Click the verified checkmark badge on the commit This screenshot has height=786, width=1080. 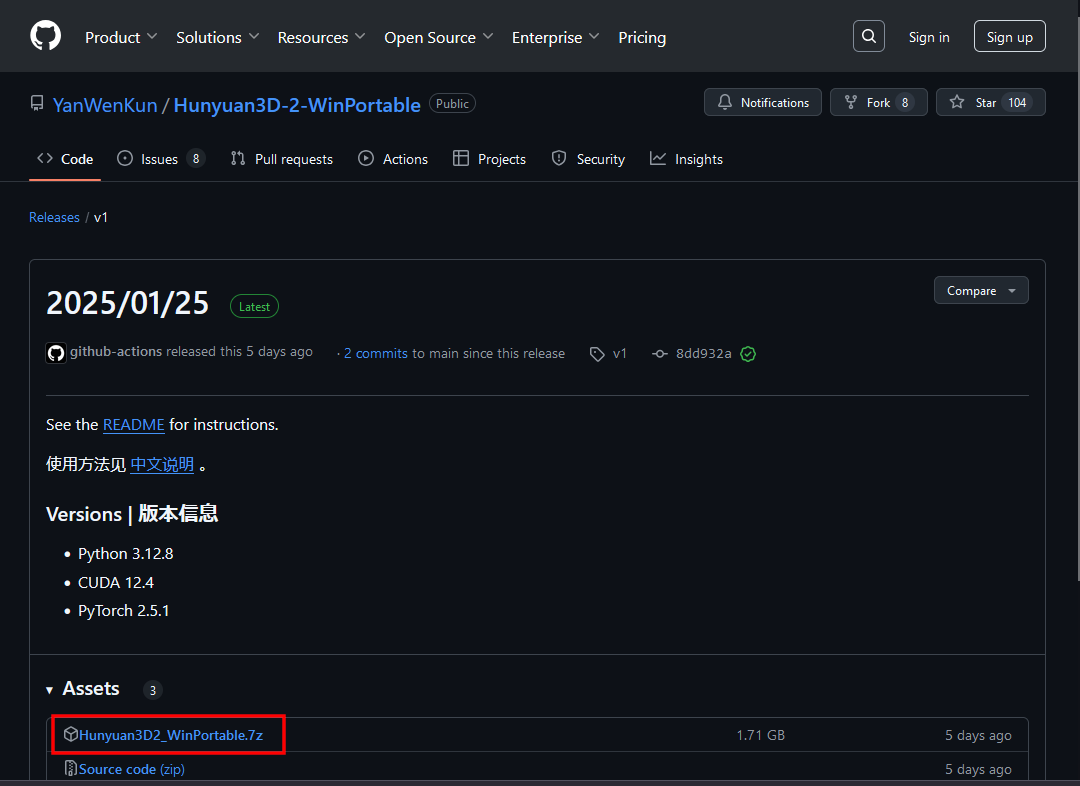tap(748, 353)
